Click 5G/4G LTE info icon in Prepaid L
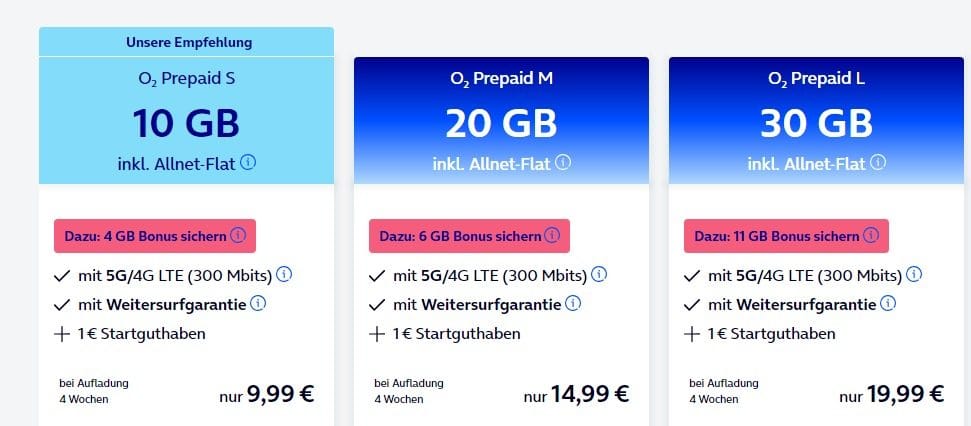 (x=914, y=274)
